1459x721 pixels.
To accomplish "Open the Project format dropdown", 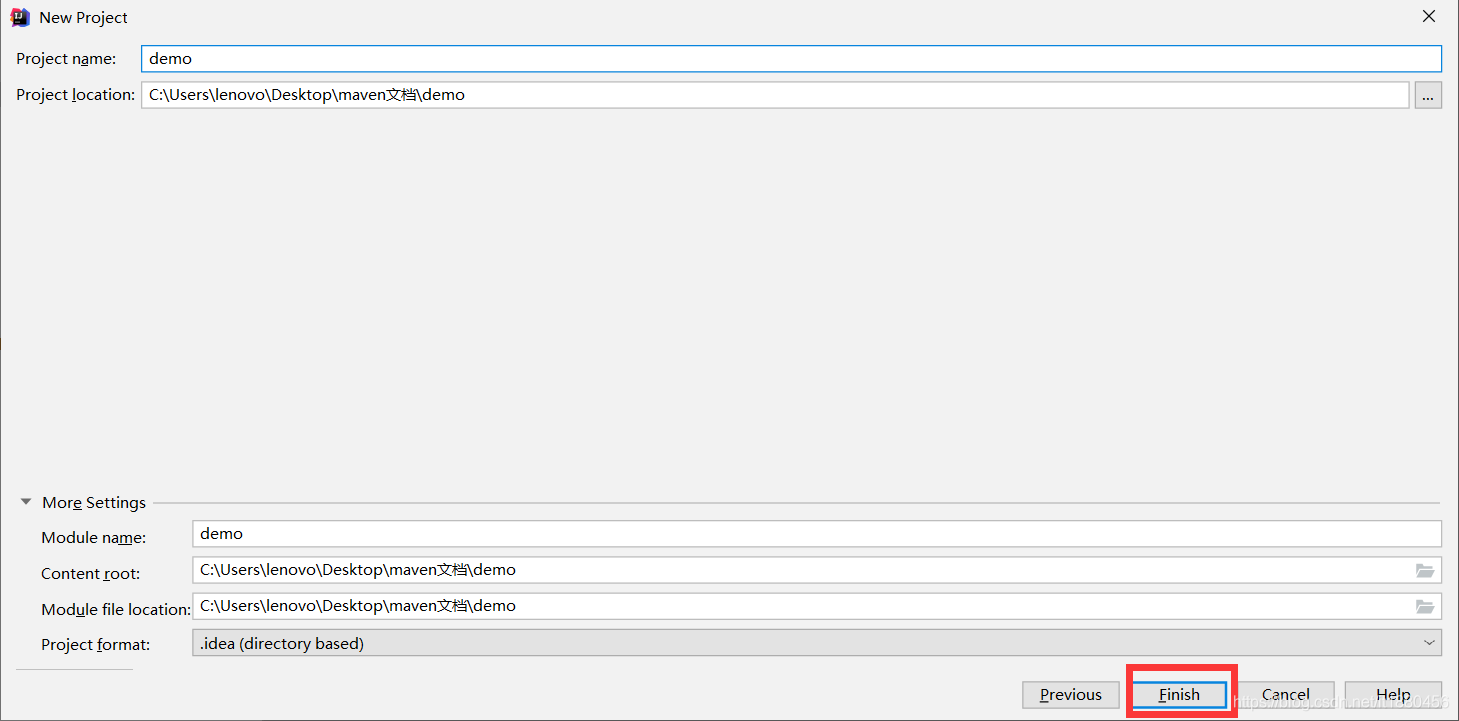I will [817, 643].
